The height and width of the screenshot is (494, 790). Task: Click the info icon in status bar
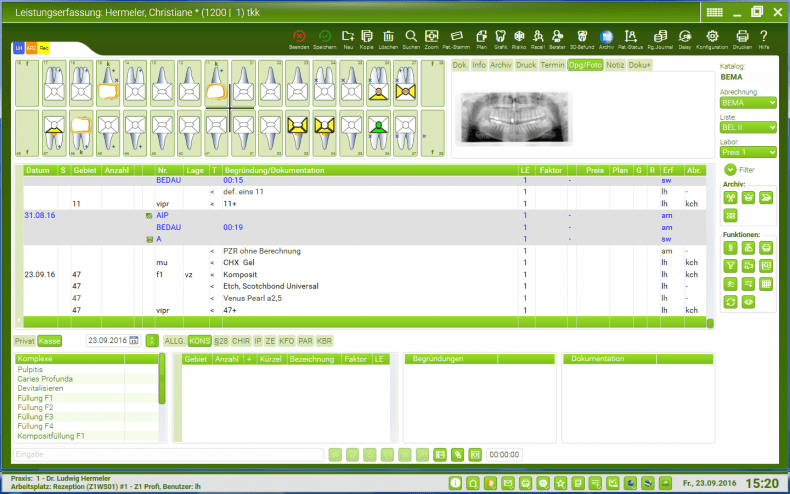point(455,483)
